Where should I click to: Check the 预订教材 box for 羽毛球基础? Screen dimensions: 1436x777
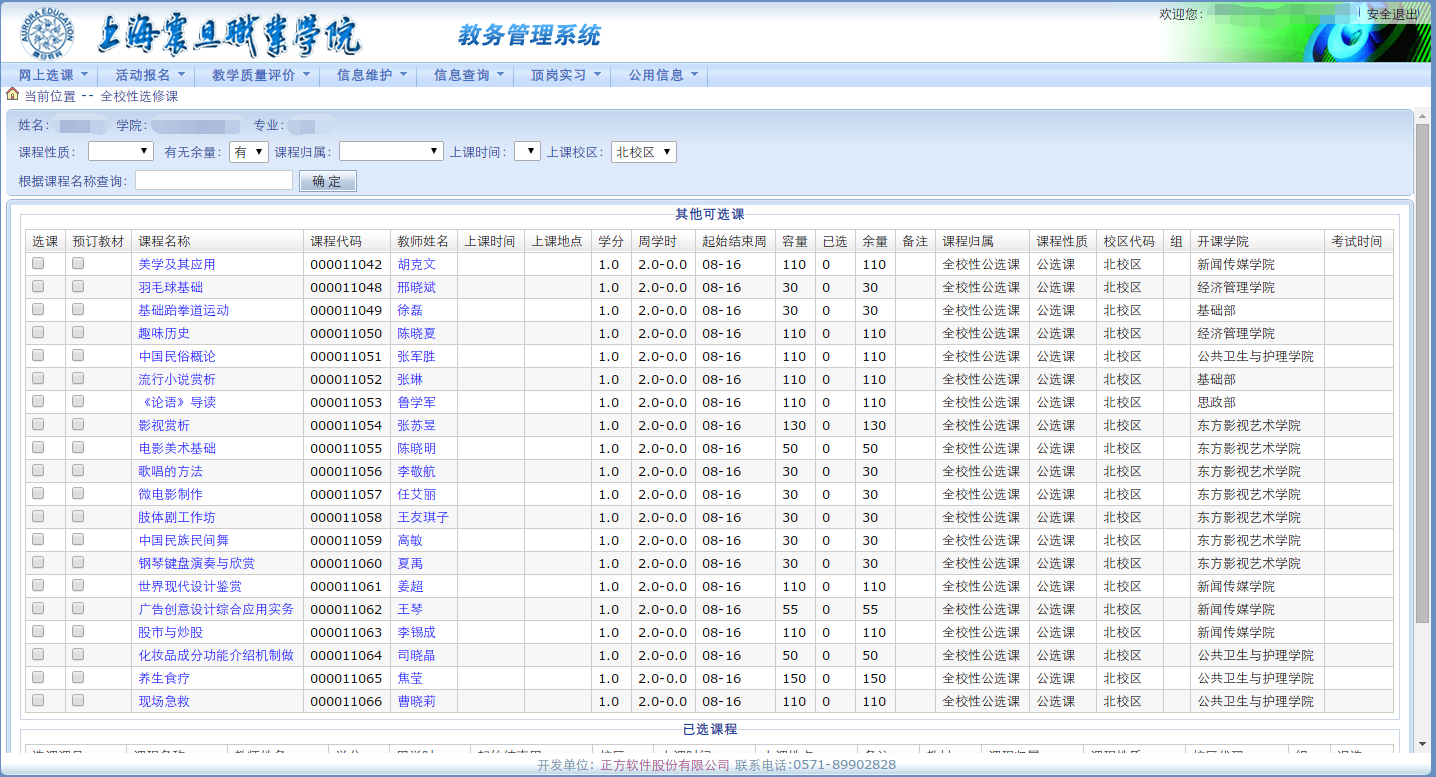pyautogui.click(x=78, y=287)
